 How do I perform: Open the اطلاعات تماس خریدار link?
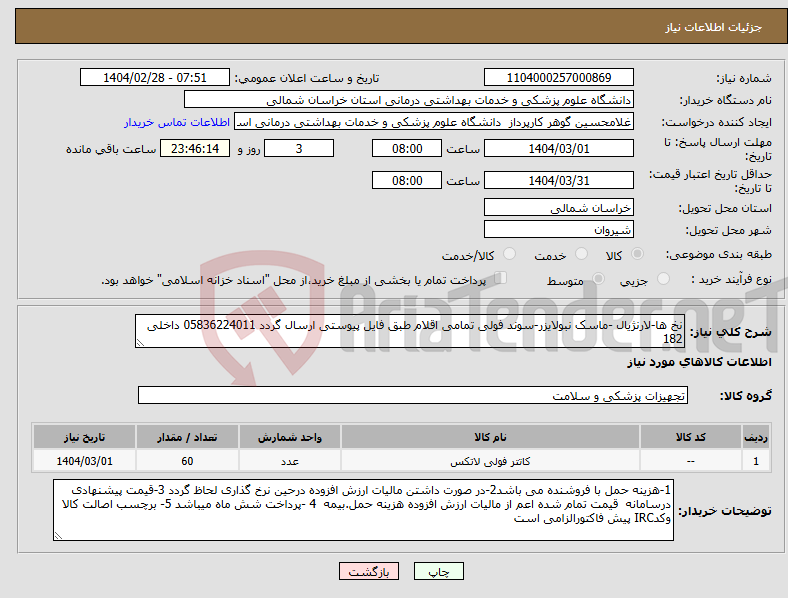click(177, 122)
